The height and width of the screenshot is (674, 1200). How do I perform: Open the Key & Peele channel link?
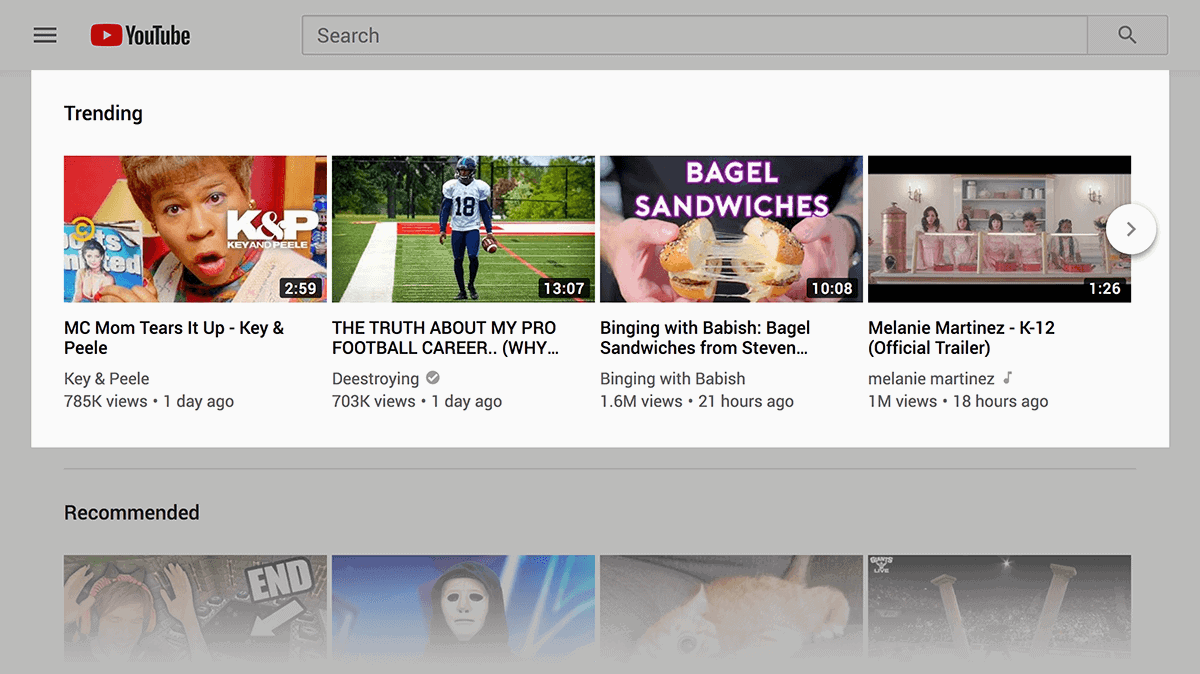tap(106, 379)
